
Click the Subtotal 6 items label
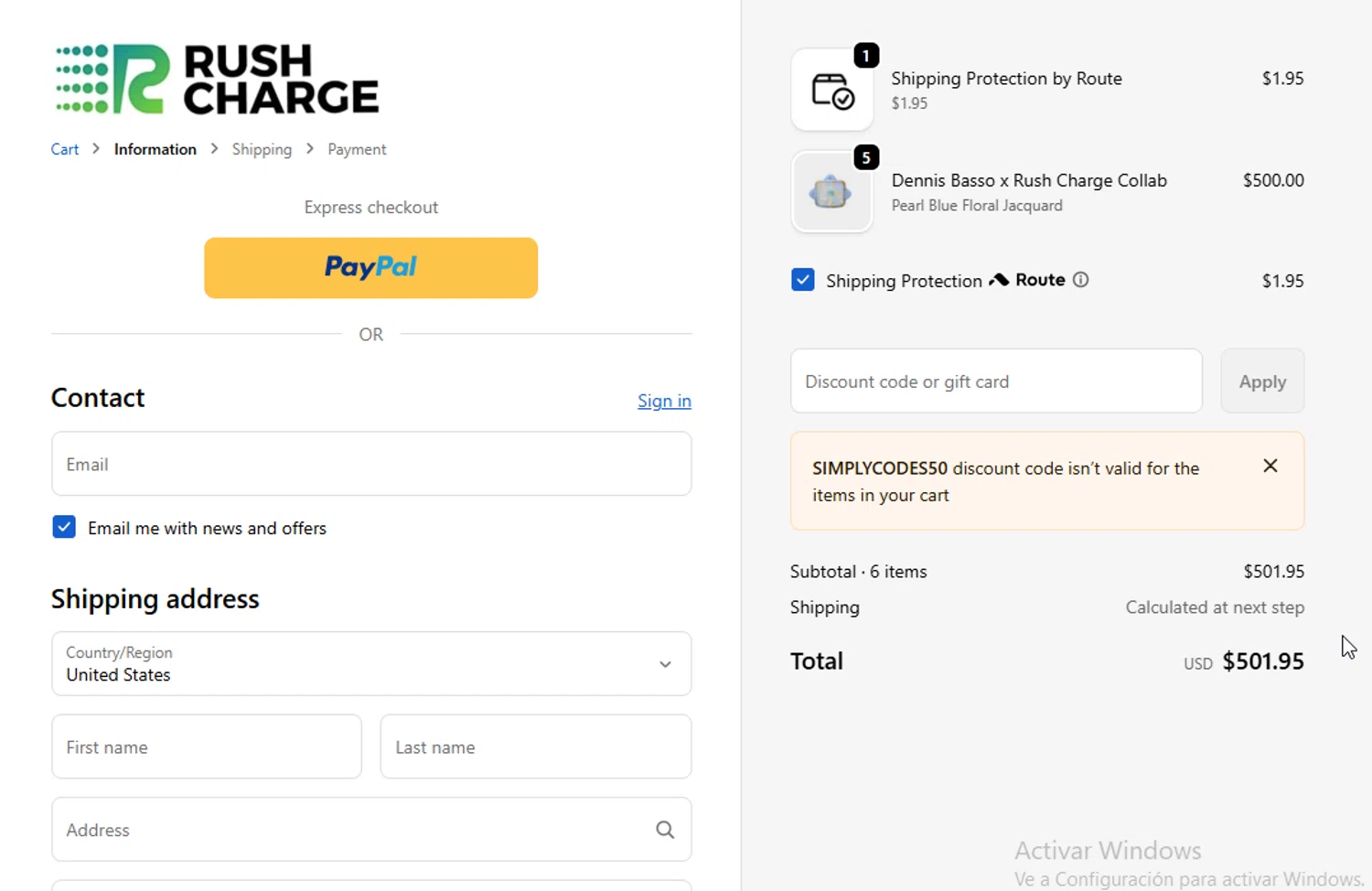click(x=858, y=572)
